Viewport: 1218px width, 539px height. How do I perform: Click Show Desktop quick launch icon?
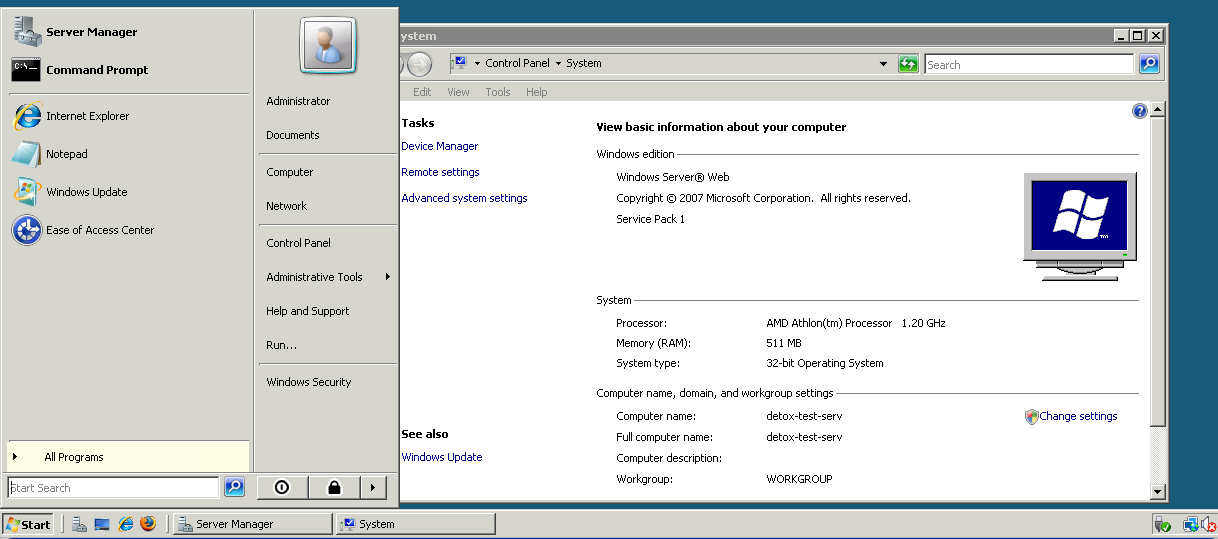(102, 524)
